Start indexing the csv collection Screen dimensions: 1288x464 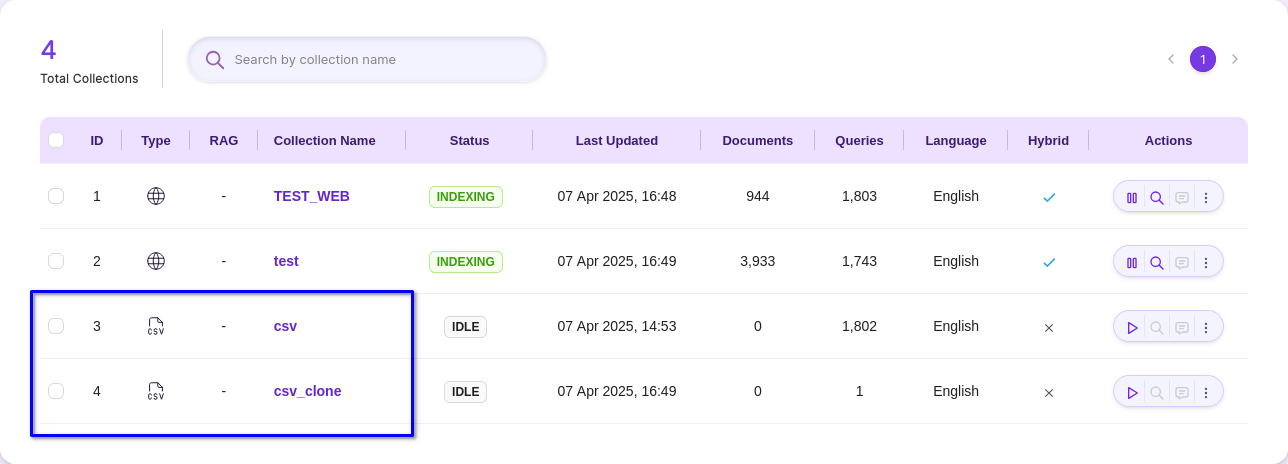coord(1132,327)
